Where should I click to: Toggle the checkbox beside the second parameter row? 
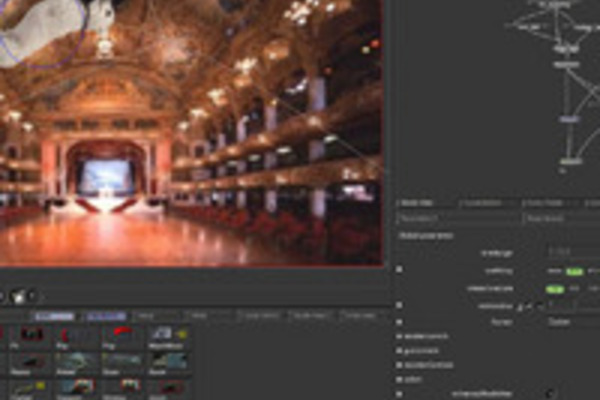(x=399, y=270)
